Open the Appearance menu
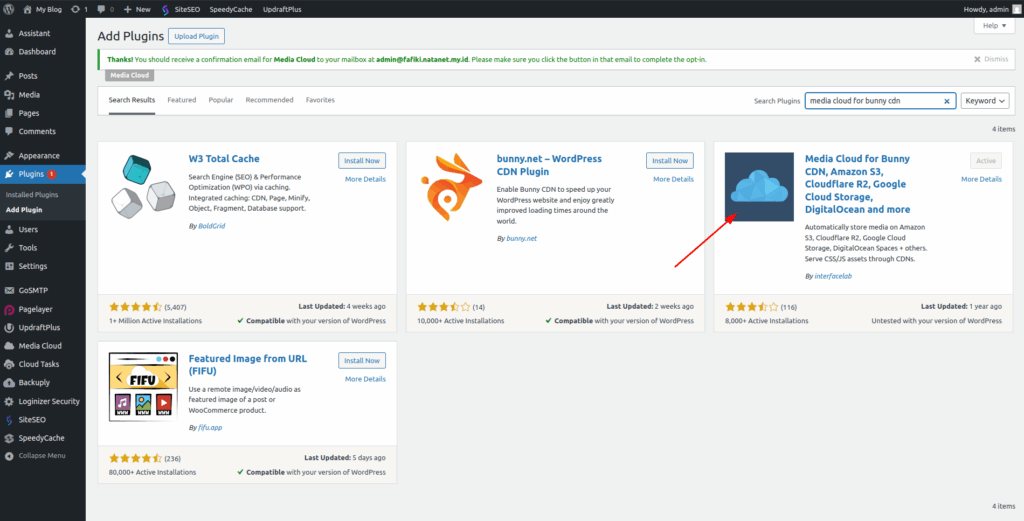1024x521 pixels. coord(39,155)
